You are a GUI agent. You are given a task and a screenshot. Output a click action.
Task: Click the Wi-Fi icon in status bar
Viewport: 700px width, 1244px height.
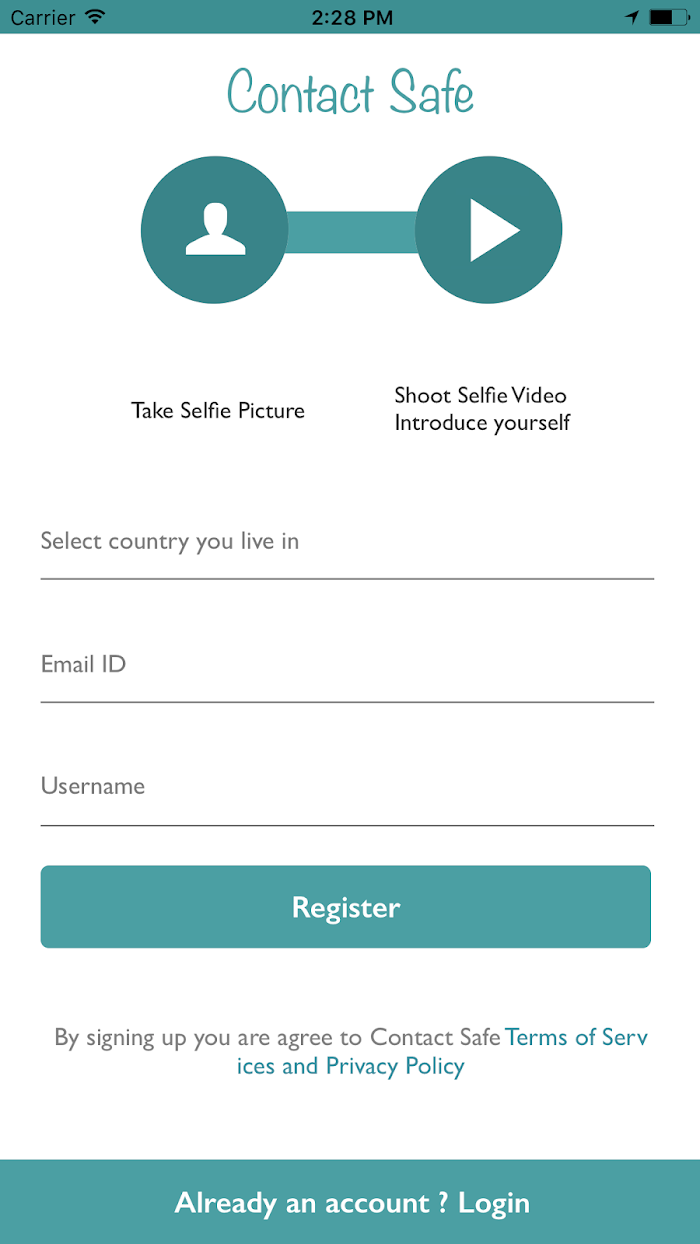point(95,17)
